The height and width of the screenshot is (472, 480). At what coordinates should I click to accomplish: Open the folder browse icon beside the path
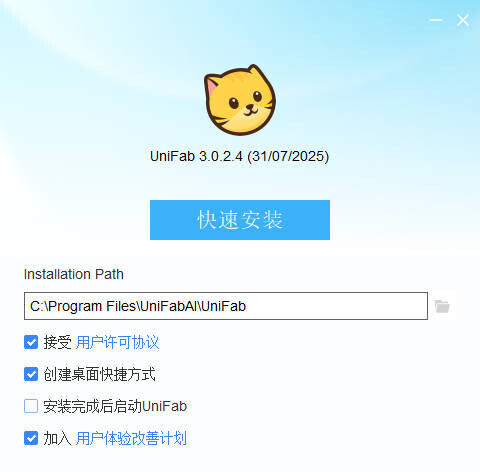[442, 306]
